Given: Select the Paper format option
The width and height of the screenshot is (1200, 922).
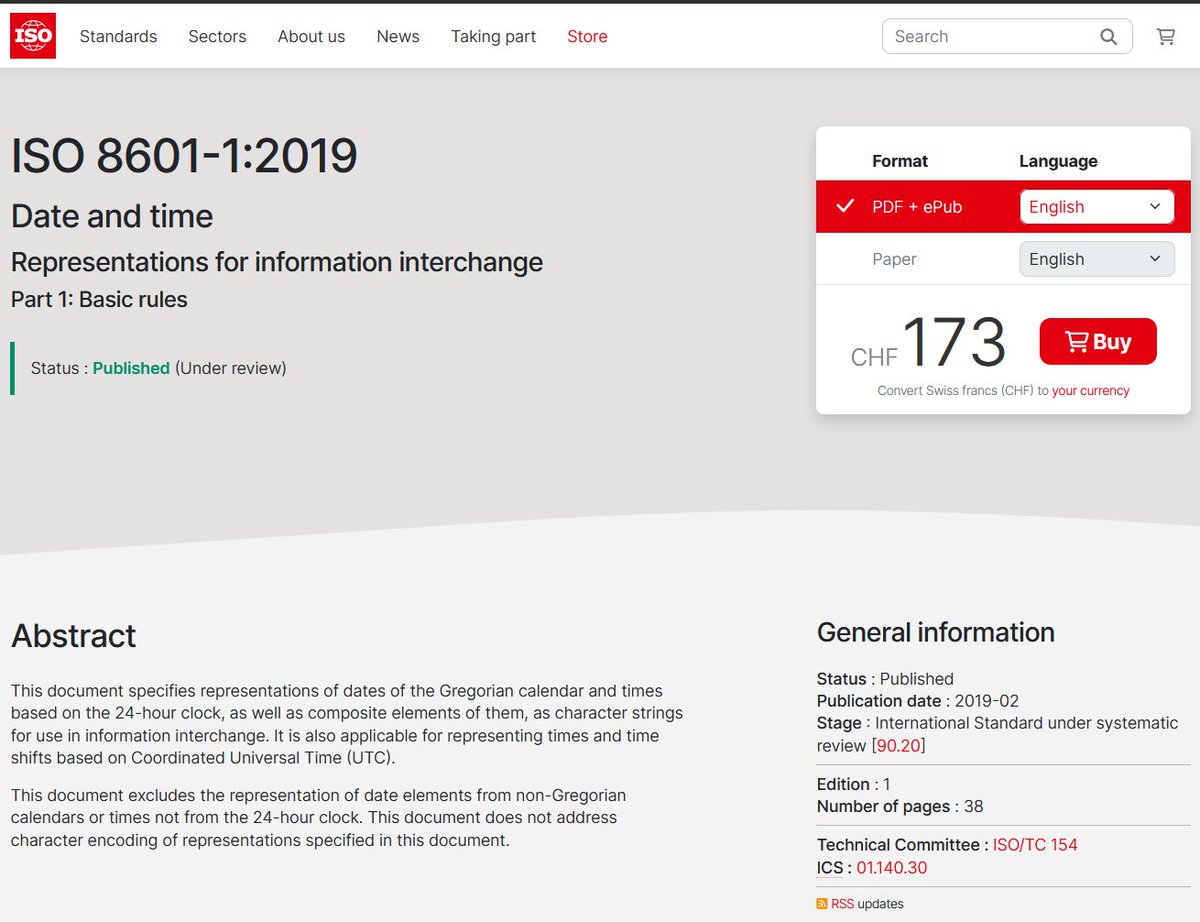Looking at the screenshot, I should 894,259.
